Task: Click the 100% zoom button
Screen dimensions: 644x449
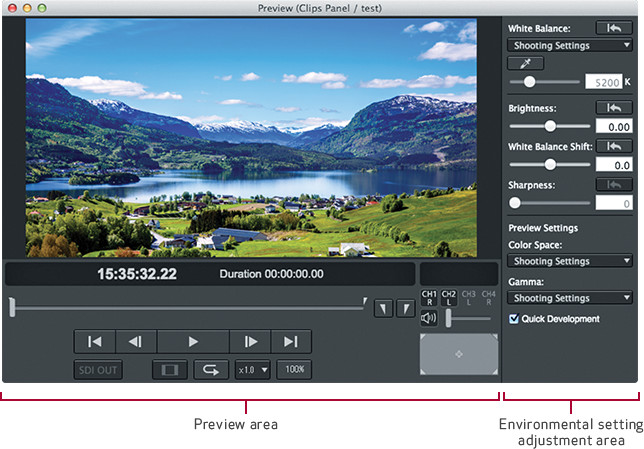Action: (294, 370)
